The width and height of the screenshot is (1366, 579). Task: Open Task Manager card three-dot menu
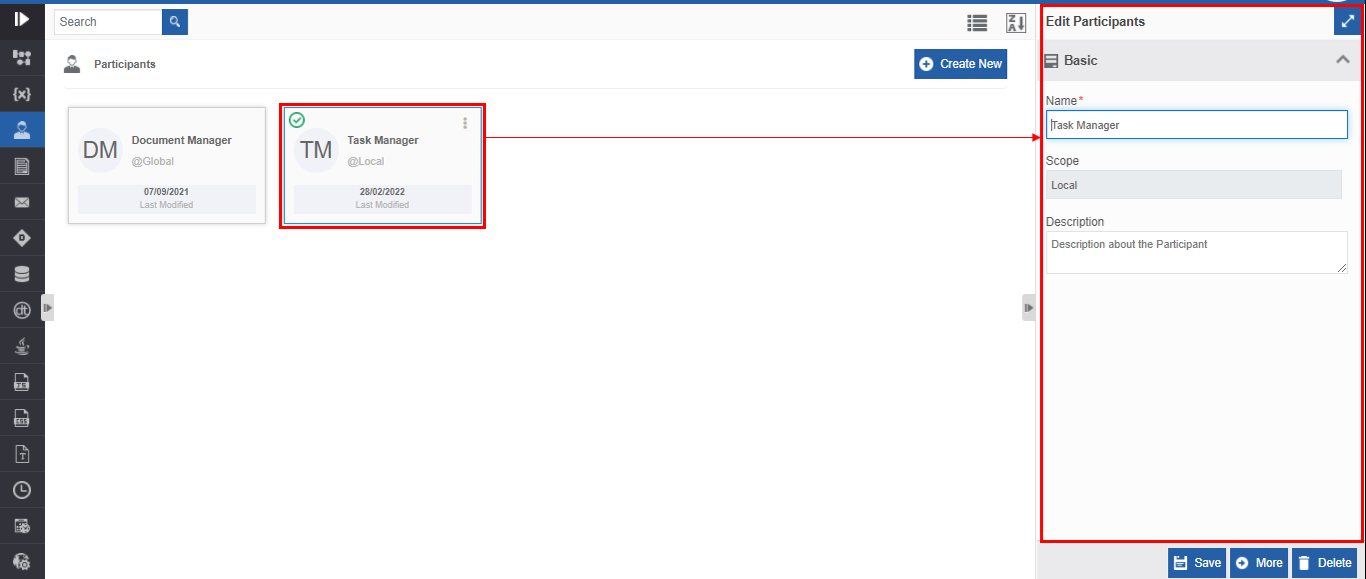tap(465, 123)
